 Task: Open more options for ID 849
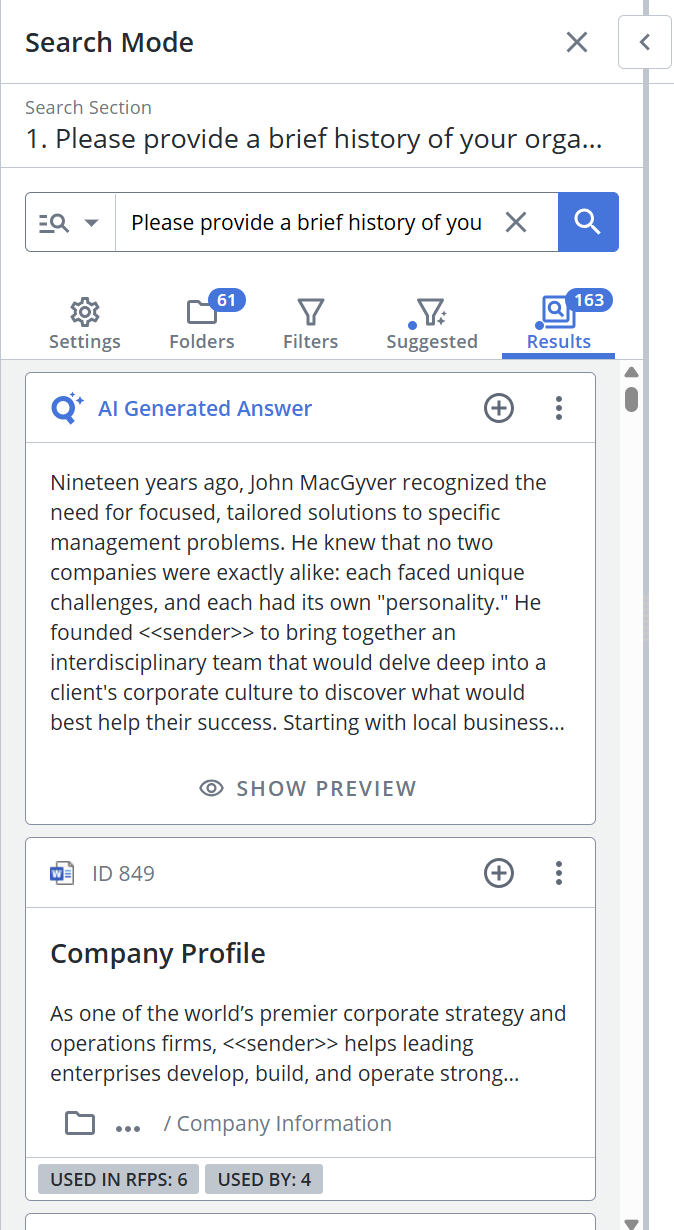[x=559, y=873]
